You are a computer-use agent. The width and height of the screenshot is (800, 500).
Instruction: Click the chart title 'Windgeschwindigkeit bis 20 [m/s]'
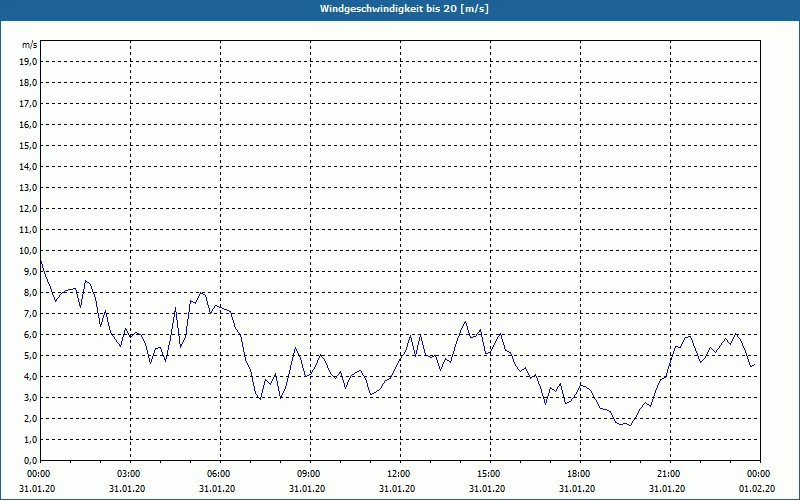pos(404,9)
